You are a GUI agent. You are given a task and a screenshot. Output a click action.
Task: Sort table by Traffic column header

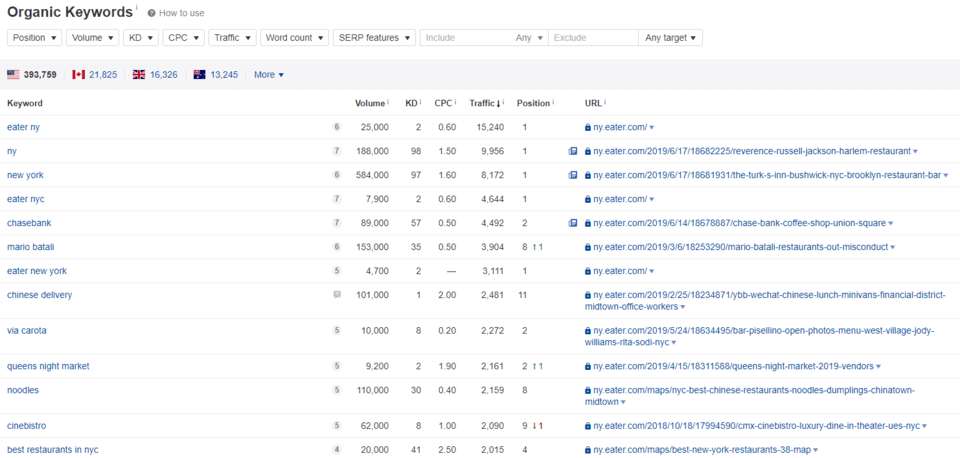(485, 103)
